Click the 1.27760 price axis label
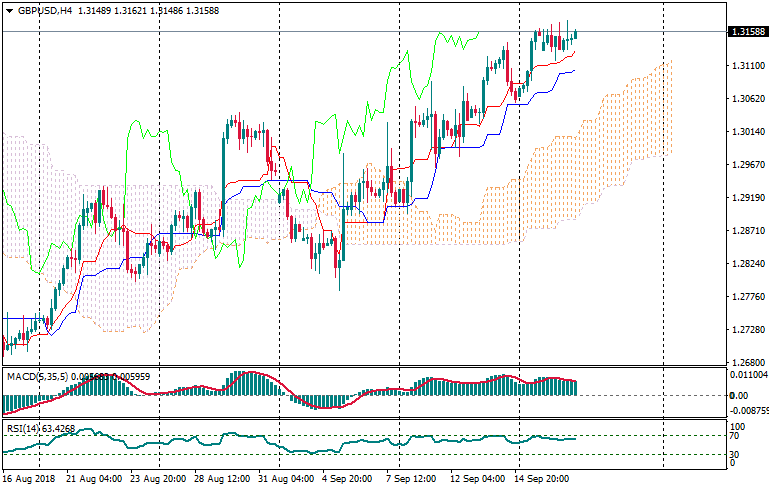Screen dimensions: 769x490 click(747, 297)
